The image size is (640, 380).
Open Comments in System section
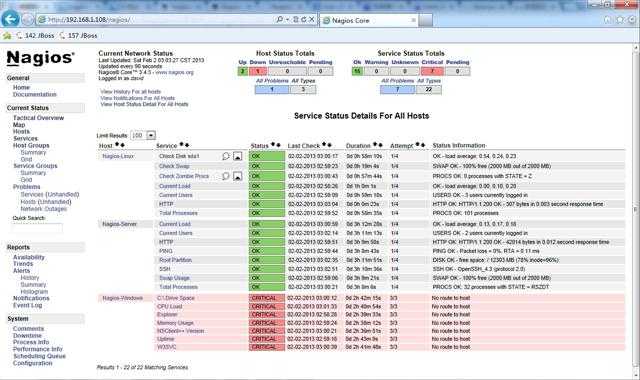28,329
